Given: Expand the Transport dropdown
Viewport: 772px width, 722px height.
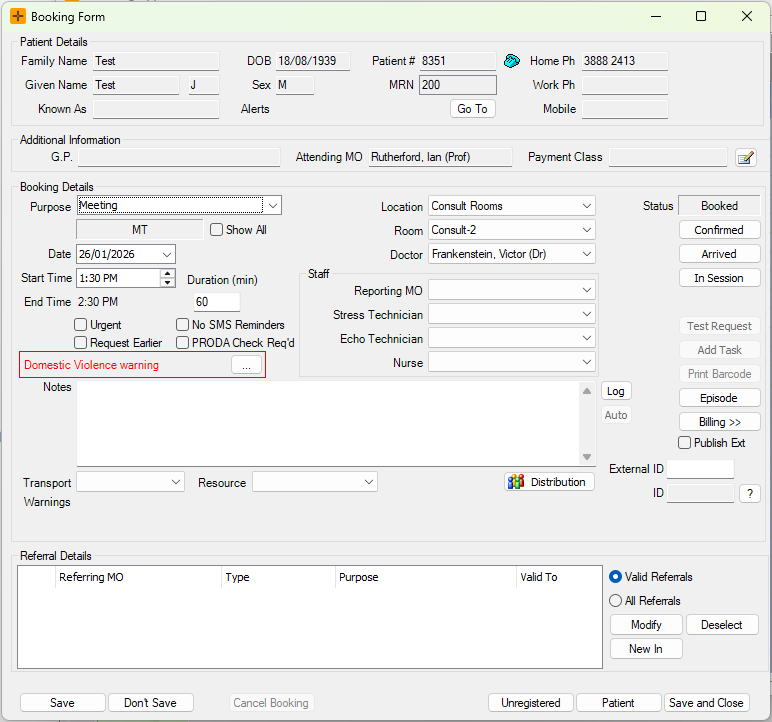Looking at the screenshot, I should tap(175, 482).
